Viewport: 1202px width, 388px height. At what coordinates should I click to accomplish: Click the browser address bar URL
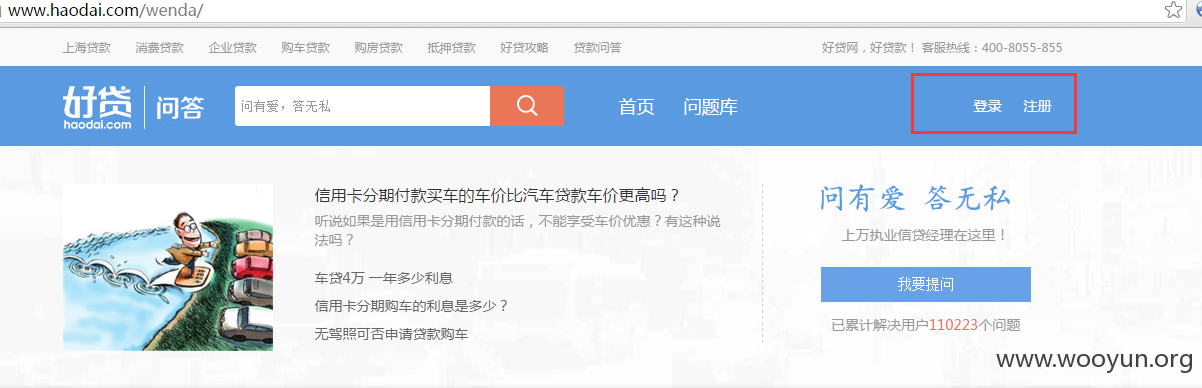[105, 11]
